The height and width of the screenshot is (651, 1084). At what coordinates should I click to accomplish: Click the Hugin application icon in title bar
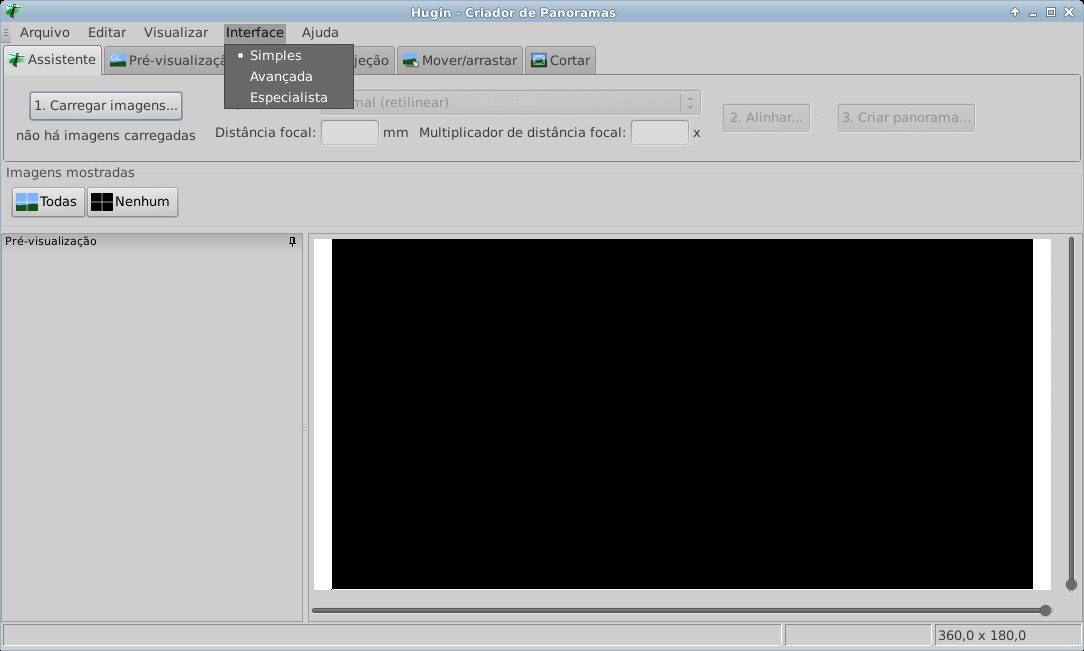(12, 12)
